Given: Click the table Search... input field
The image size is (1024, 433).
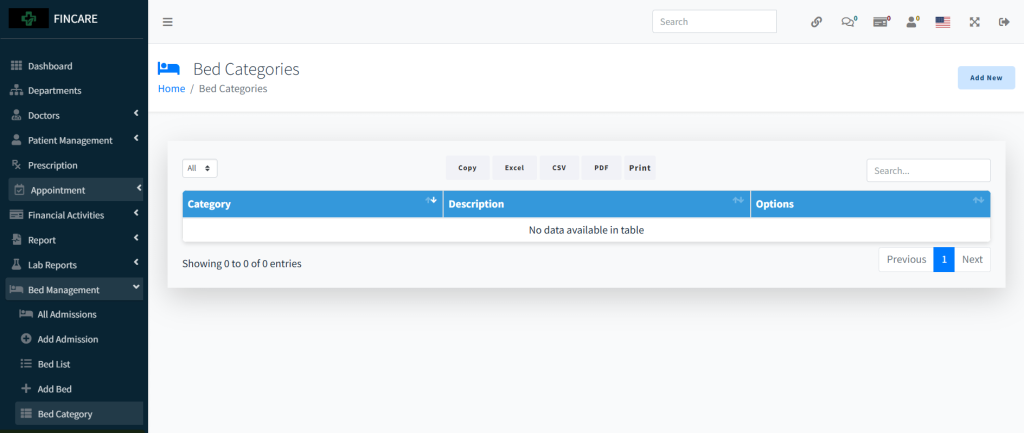Looking at the screenshot, I should 927,171.
